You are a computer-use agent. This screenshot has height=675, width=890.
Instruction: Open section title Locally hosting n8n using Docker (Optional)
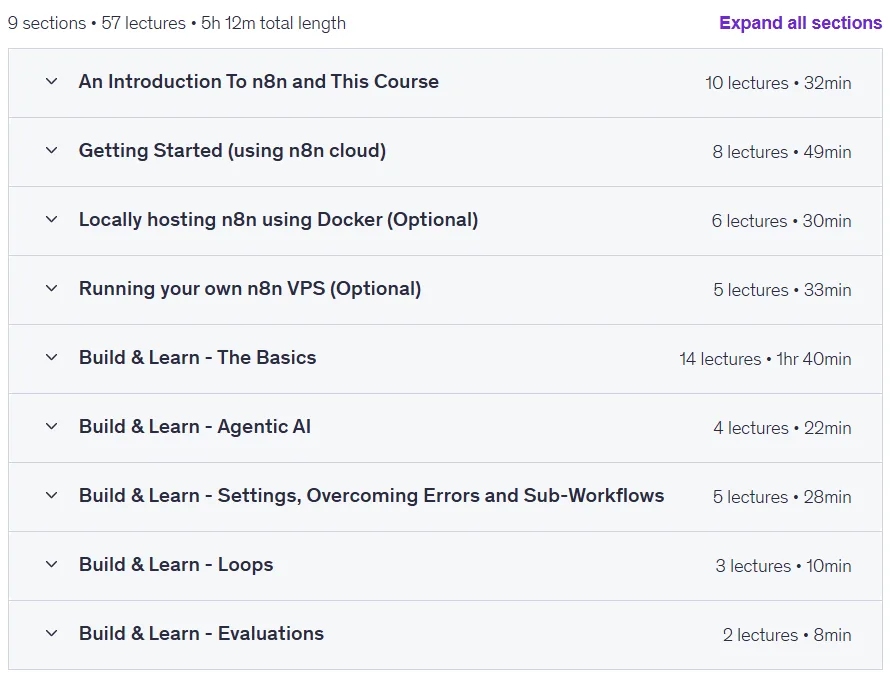(x=279, y=220)
